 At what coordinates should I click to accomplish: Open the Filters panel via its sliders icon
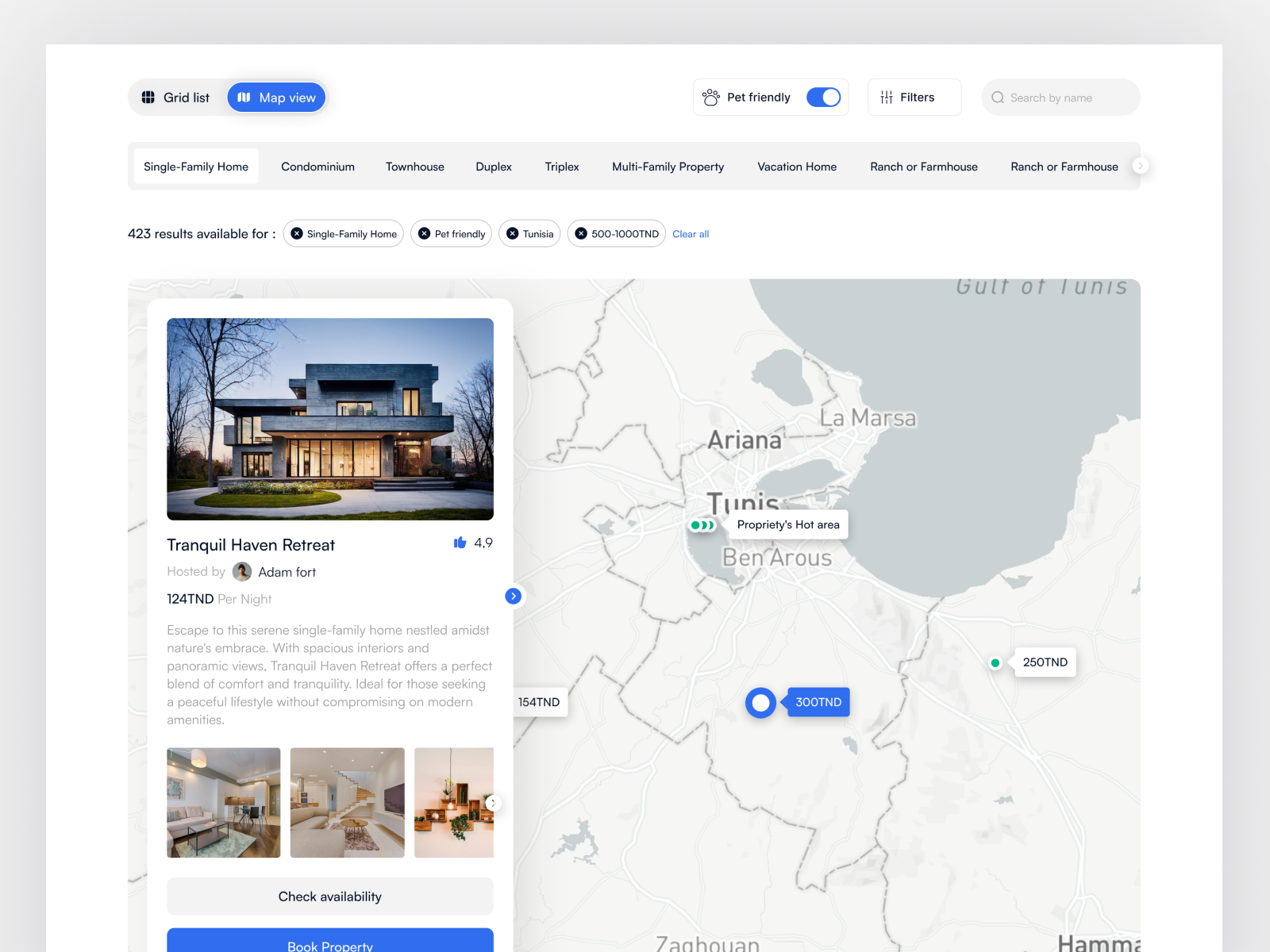887,97
